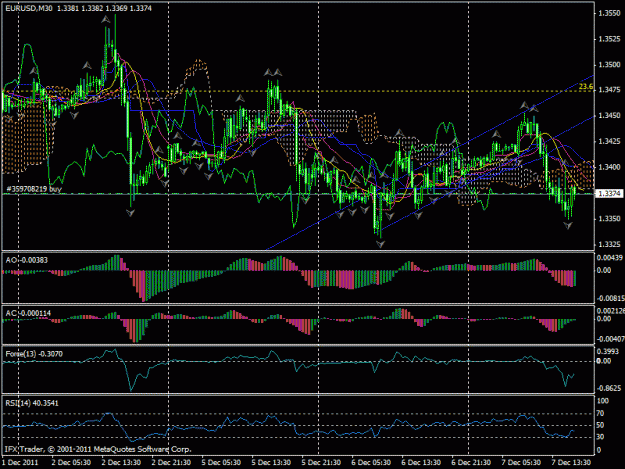Click the 50 level on RSI scale

click(x=600, y=425)
